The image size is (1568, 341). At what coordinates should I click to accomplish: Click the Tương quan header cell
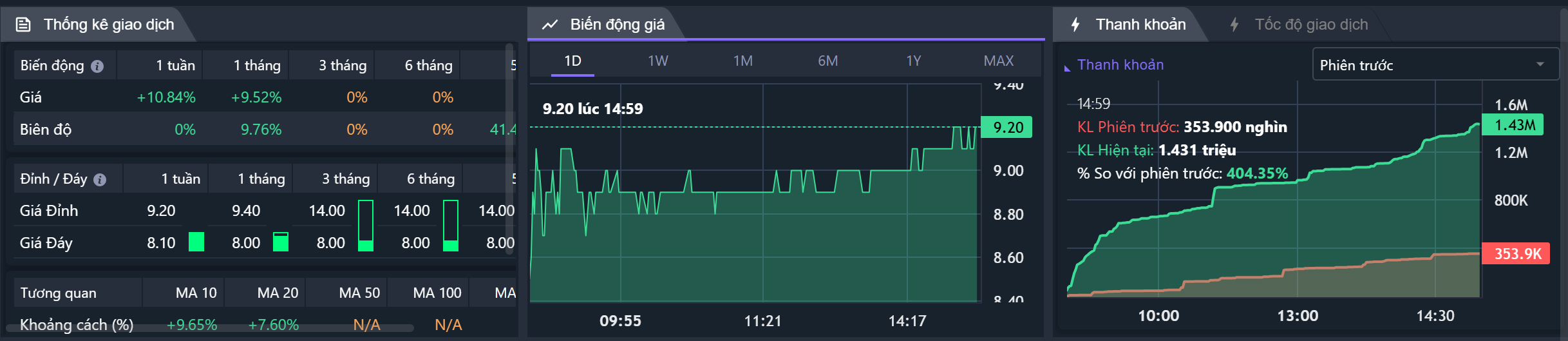tap(77, 293)
